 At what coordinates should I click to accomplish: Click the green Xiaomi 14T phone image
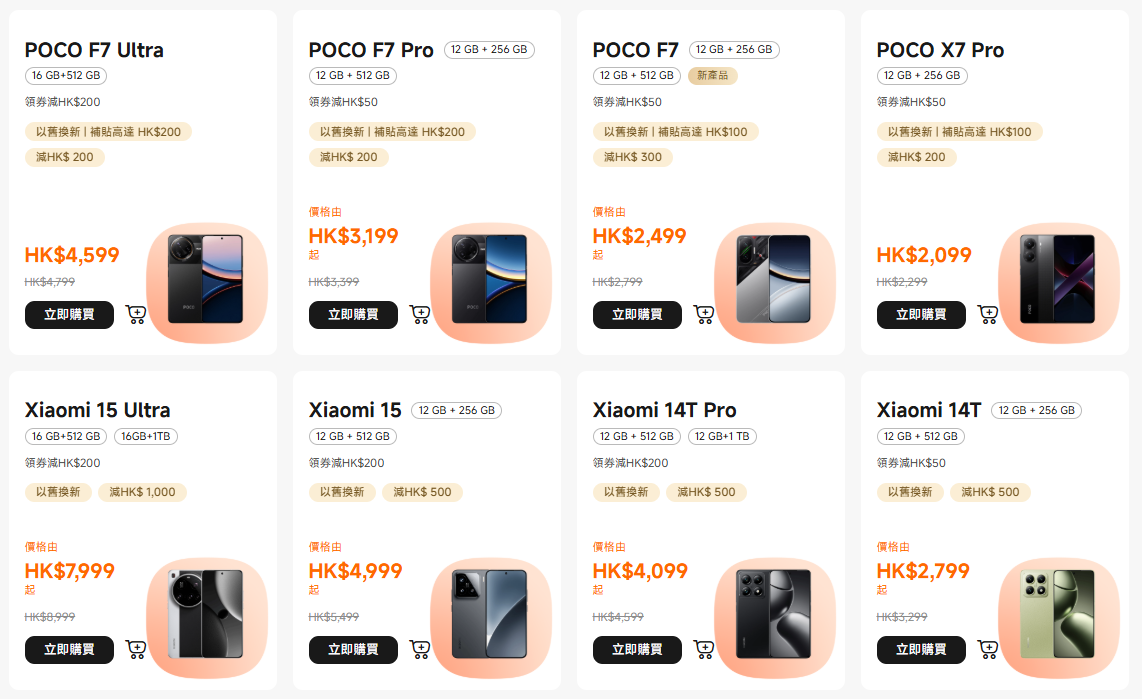point(1058,618)
